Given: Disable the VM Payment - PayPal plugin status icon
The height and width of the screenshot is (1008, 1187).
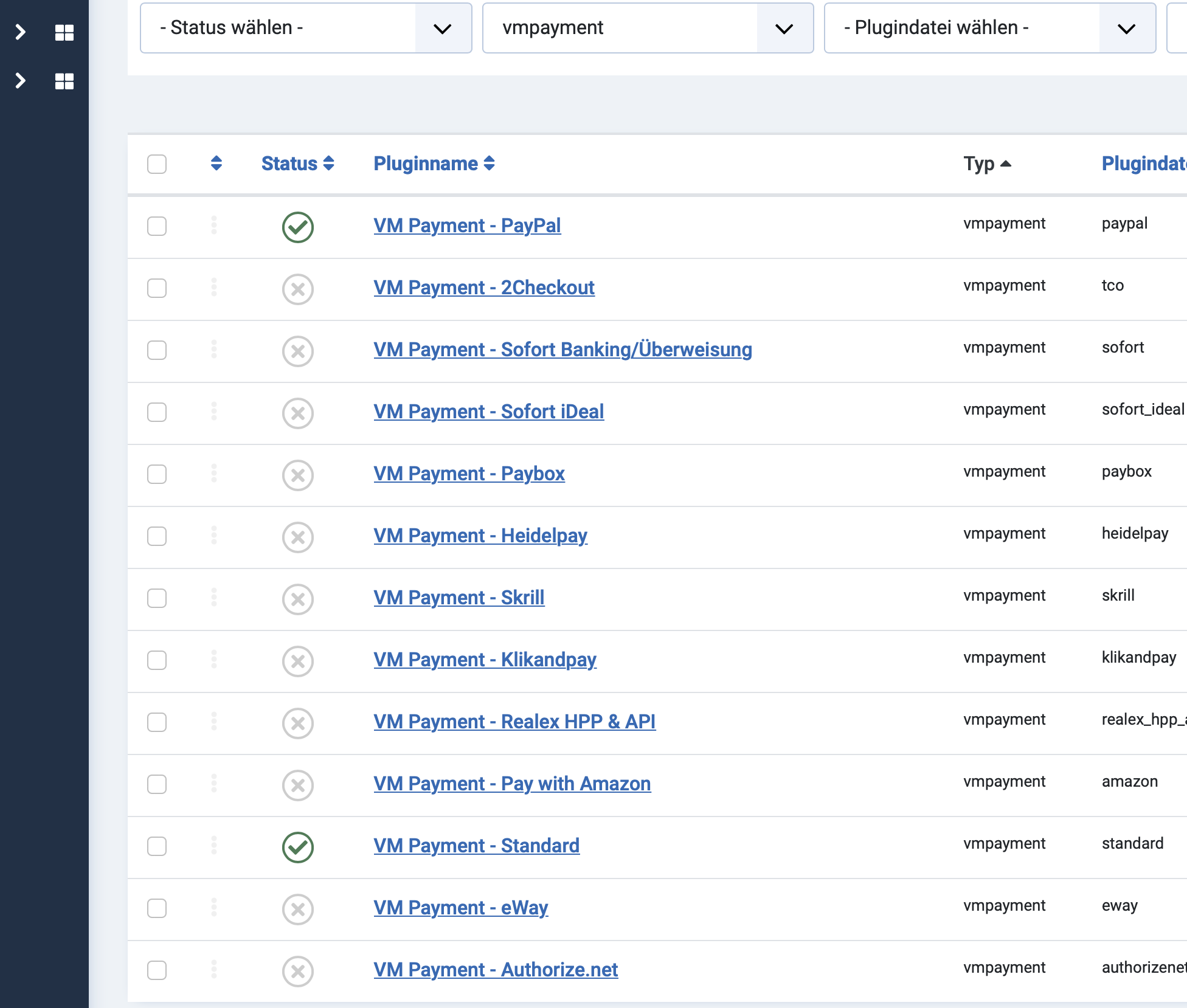Looking at the screenshot, I should tap(297, 227).
